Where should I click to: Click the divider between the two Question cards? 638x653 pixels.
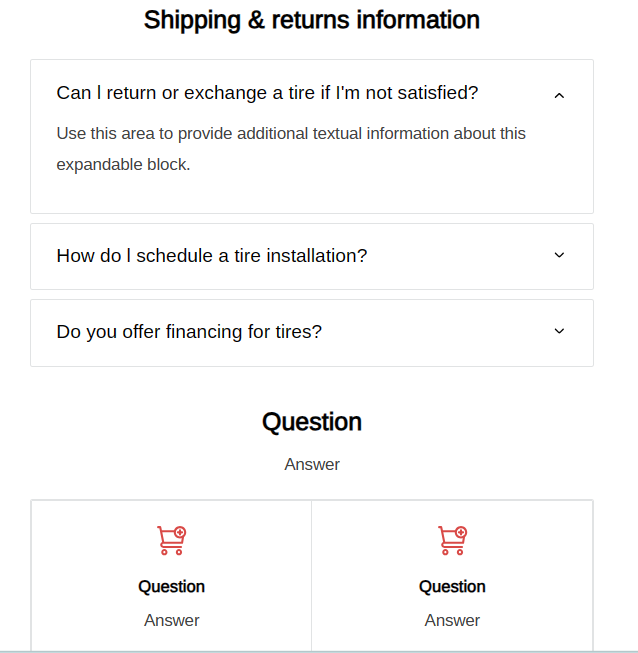[x=311, y=575]
